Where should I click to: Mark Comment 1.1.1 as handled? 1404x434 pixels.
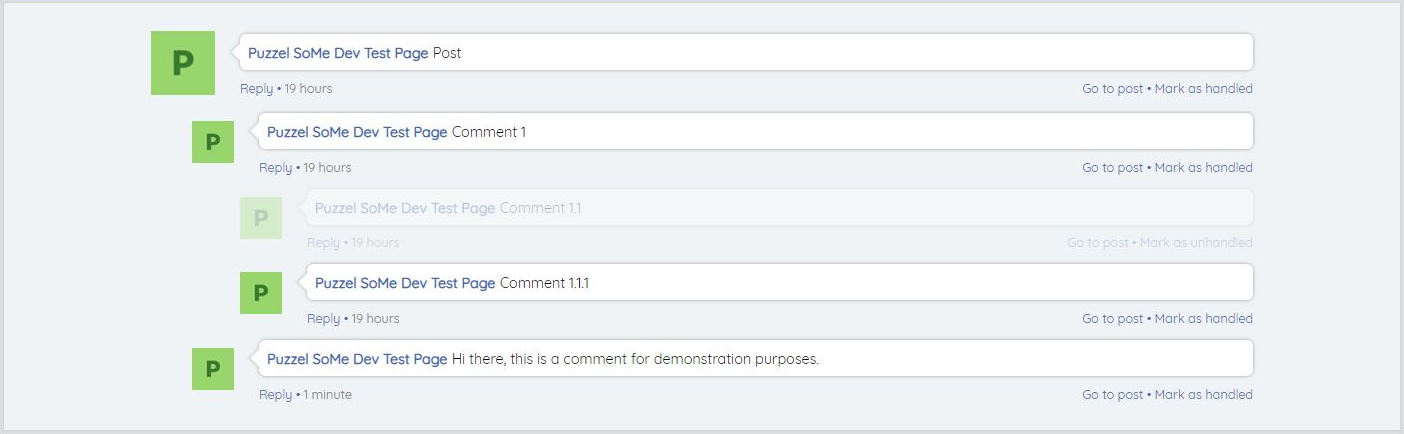click(1203, 319)
